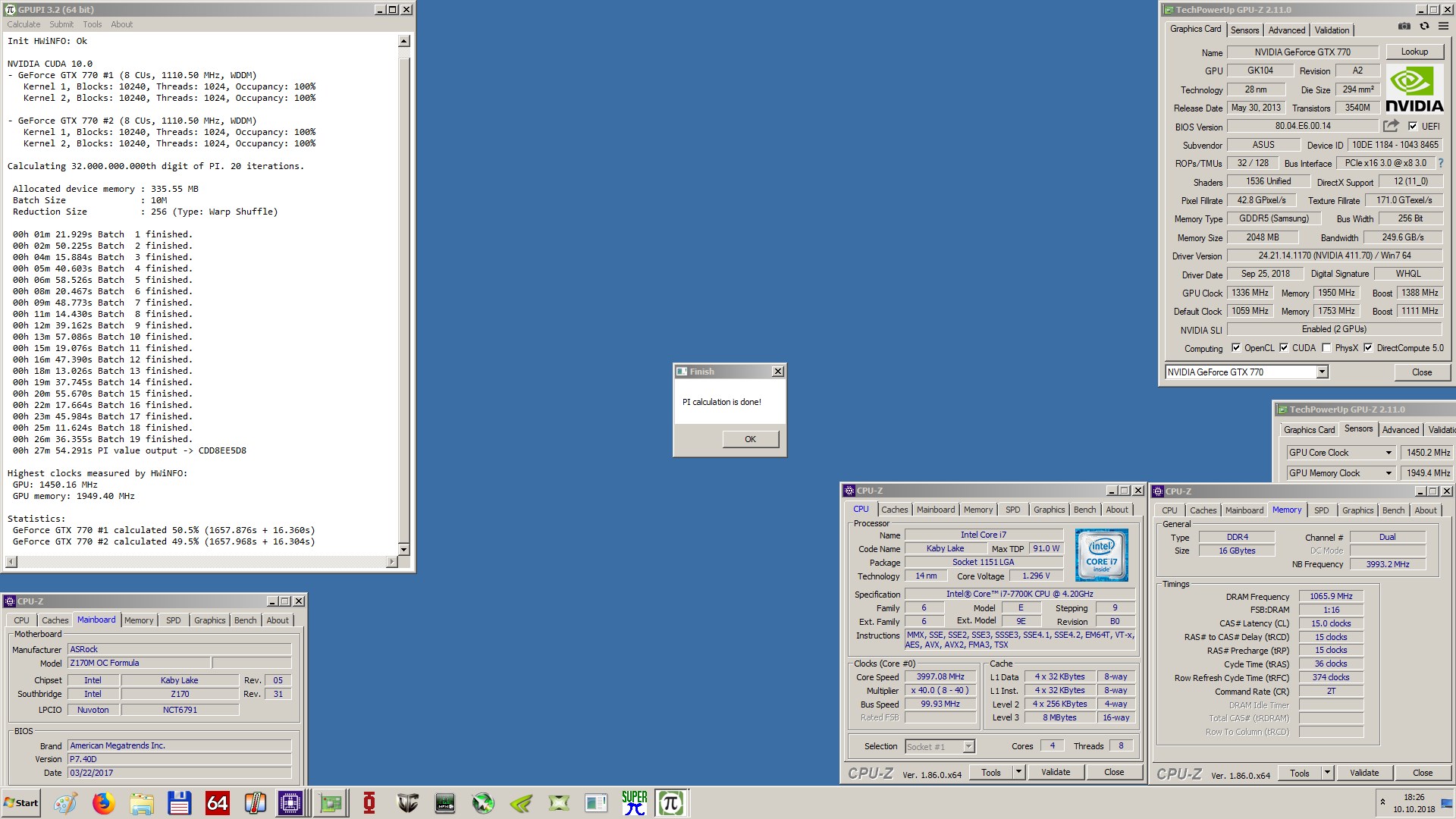Click the BIOS Version export arrow icon
This screenshot has height=819, width=1456.
click(x=1391, y=126)
